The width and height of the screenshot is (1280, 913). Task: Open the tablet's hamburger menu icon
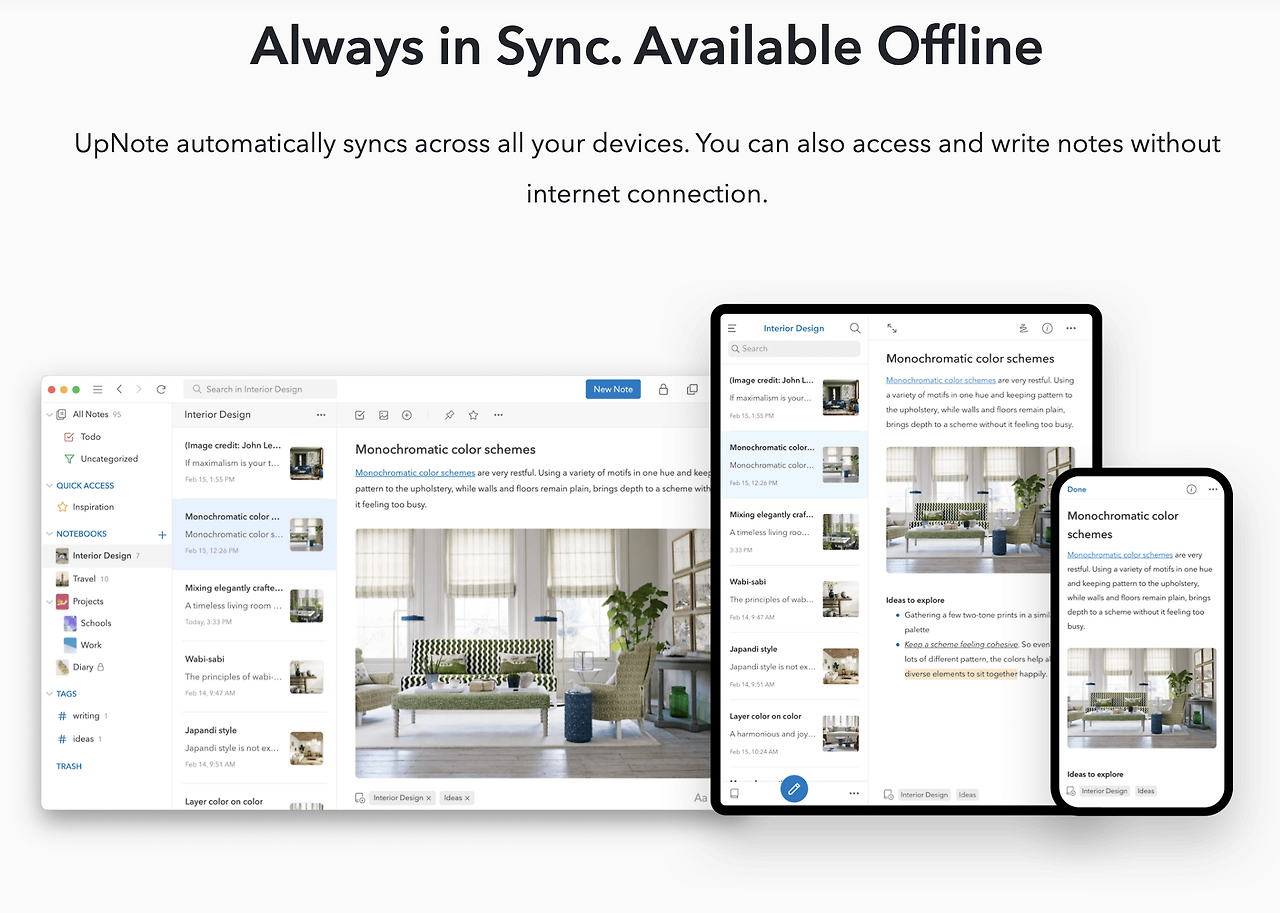coord(732,328)
